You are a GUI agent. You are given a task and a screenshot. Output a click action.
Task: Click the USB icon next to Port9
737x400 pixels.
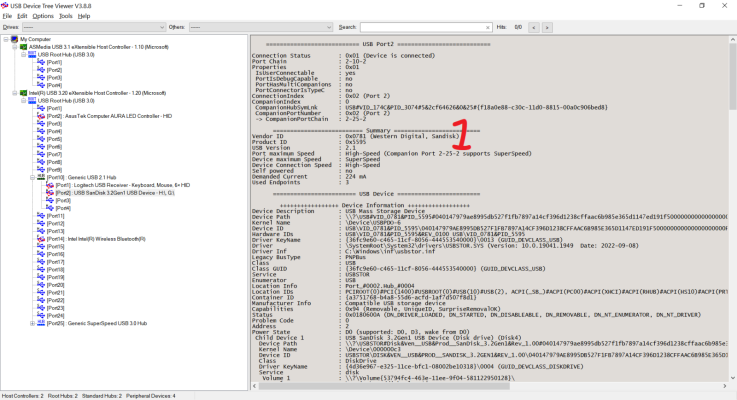click(41, 170)
